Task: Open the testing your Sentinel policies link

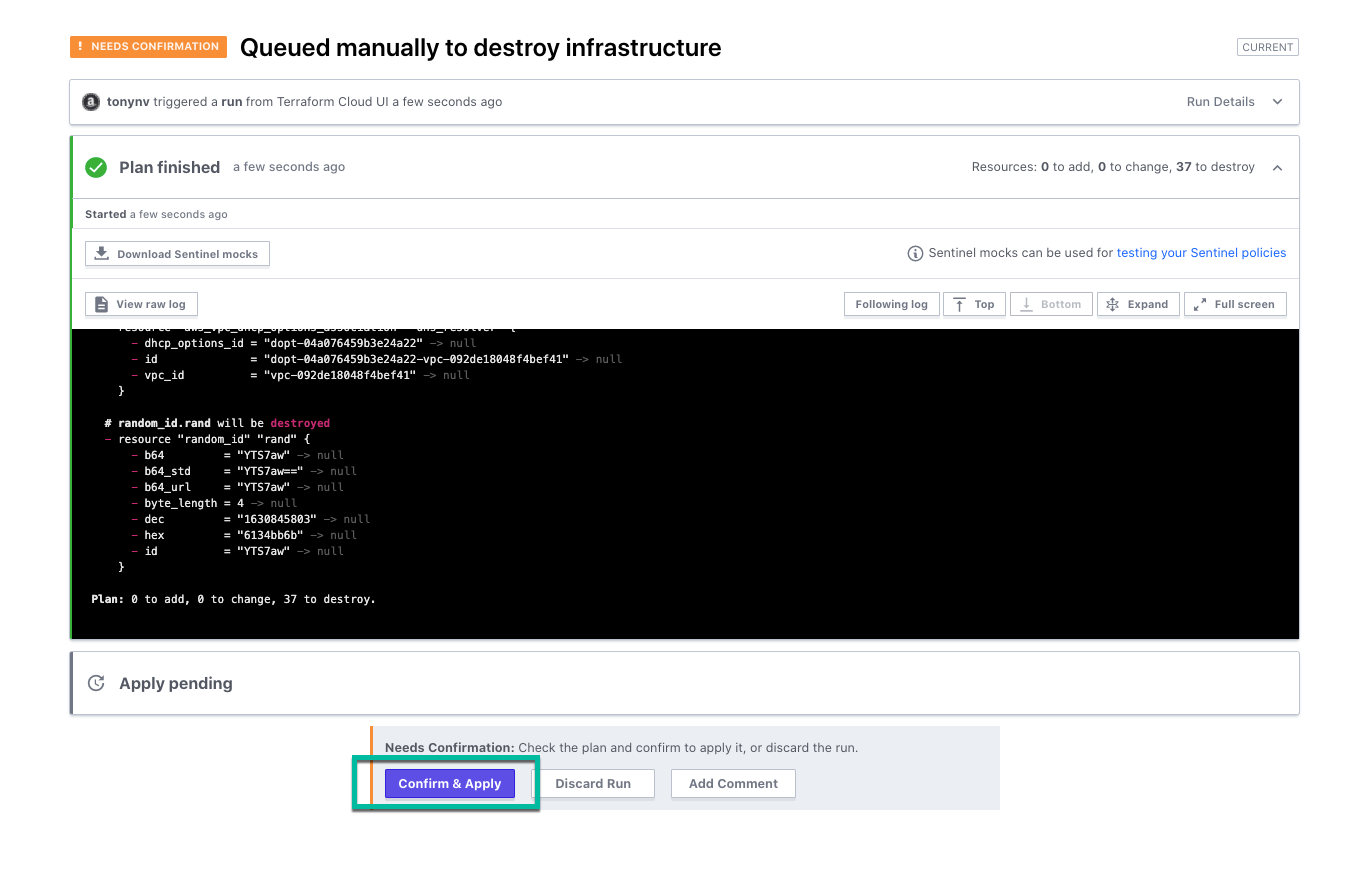Action: pos(1201,253)
